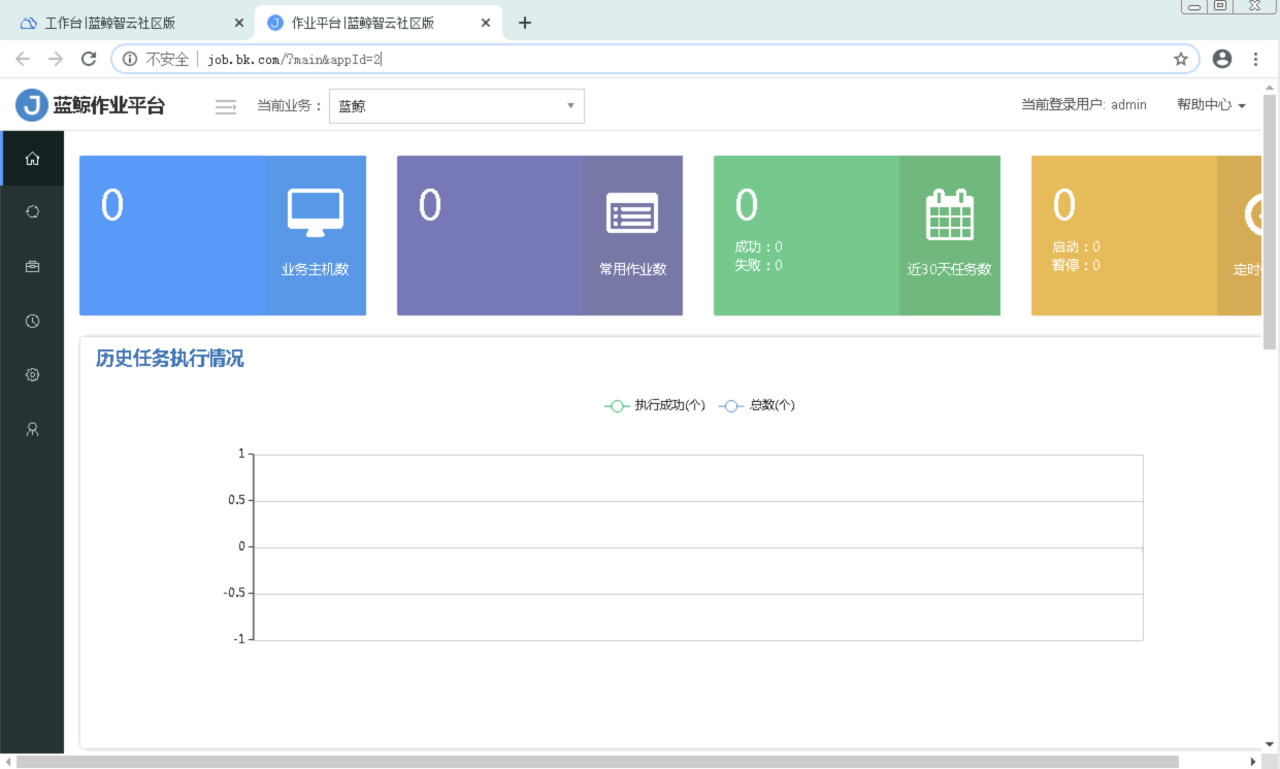Open the circular refresh icon in sidebar
Image resolution: width=1280 pixels, height=769 pixels.
(32, 212)
